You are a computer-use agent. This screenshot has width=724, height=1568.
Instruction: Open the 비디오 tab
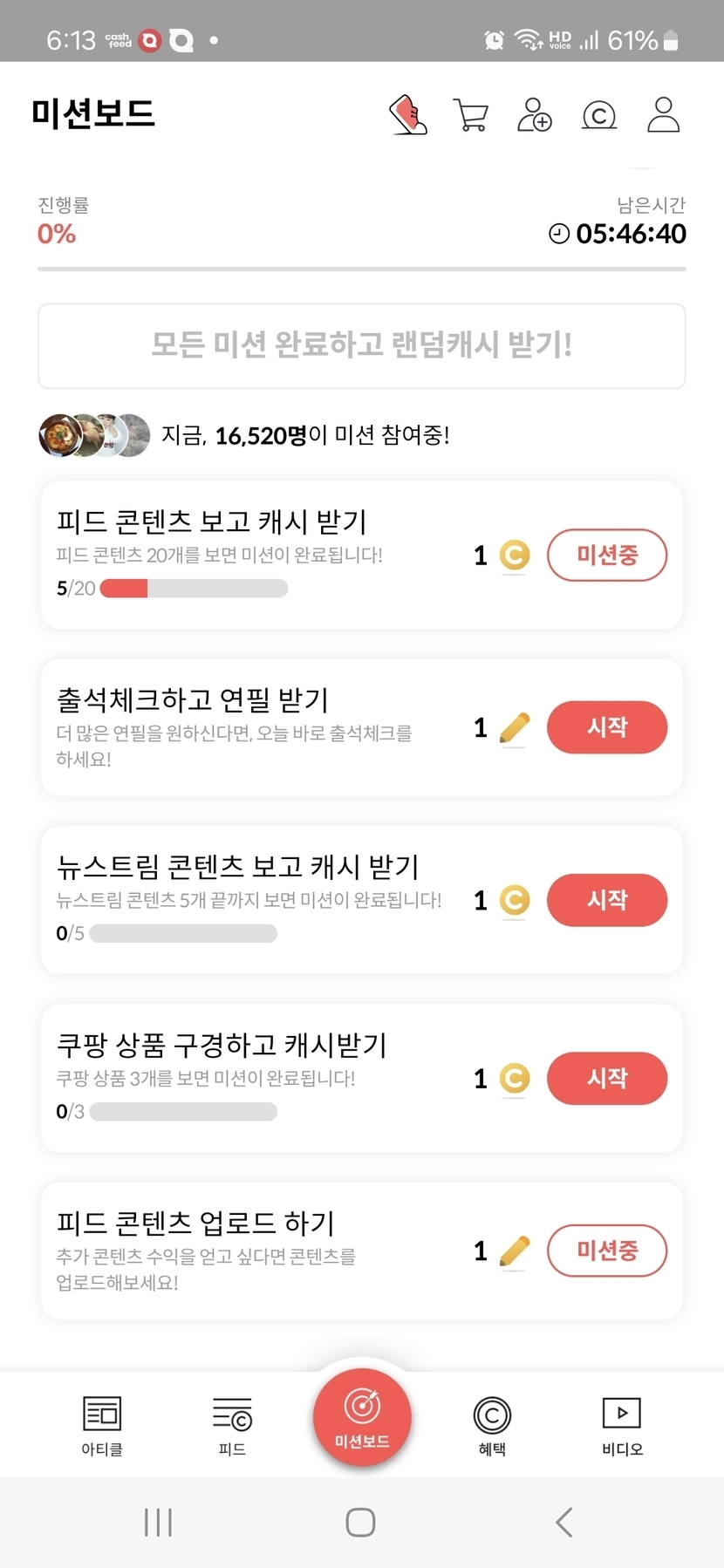tap(622, 1425)
